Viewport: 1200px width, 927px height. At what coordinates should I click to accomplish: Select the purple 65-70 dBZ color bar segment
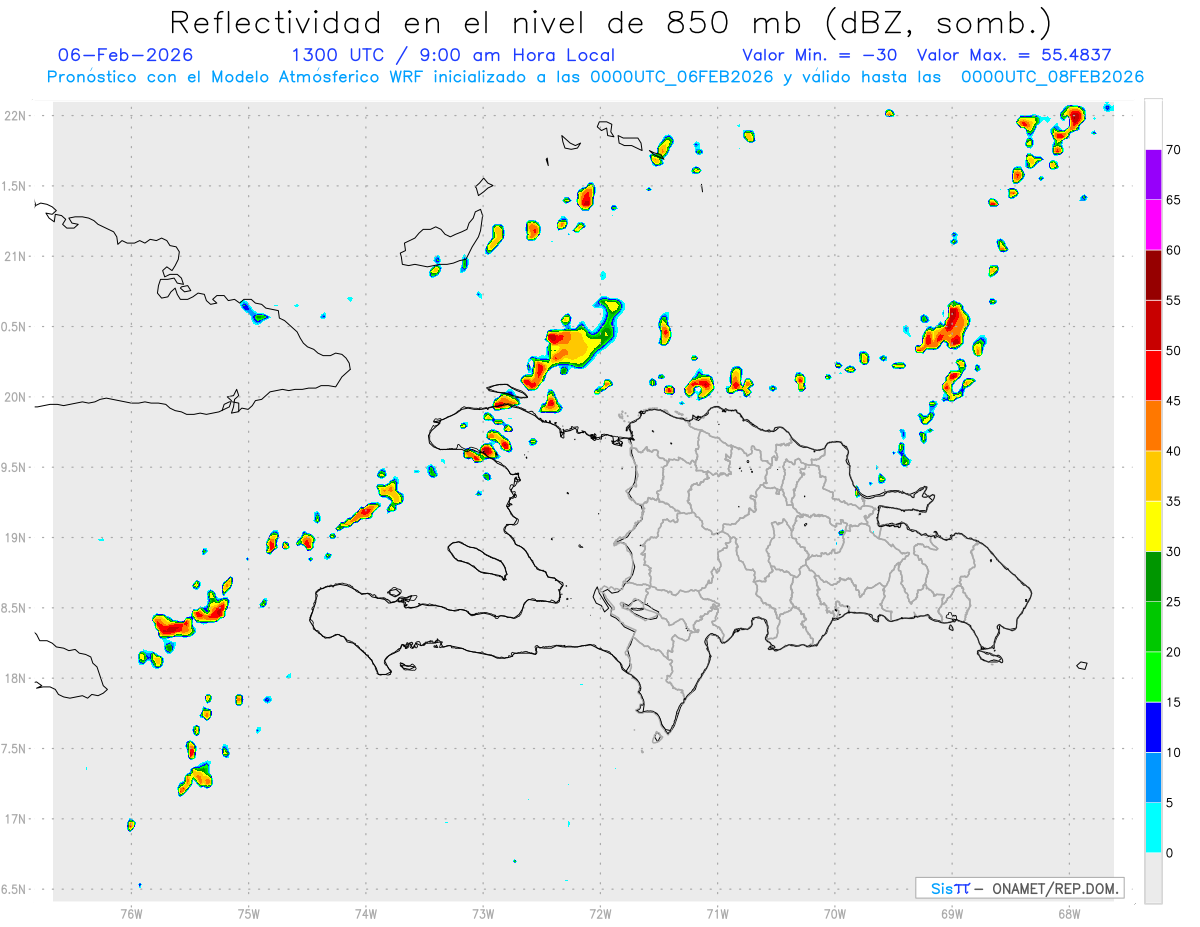point(1153,175)
